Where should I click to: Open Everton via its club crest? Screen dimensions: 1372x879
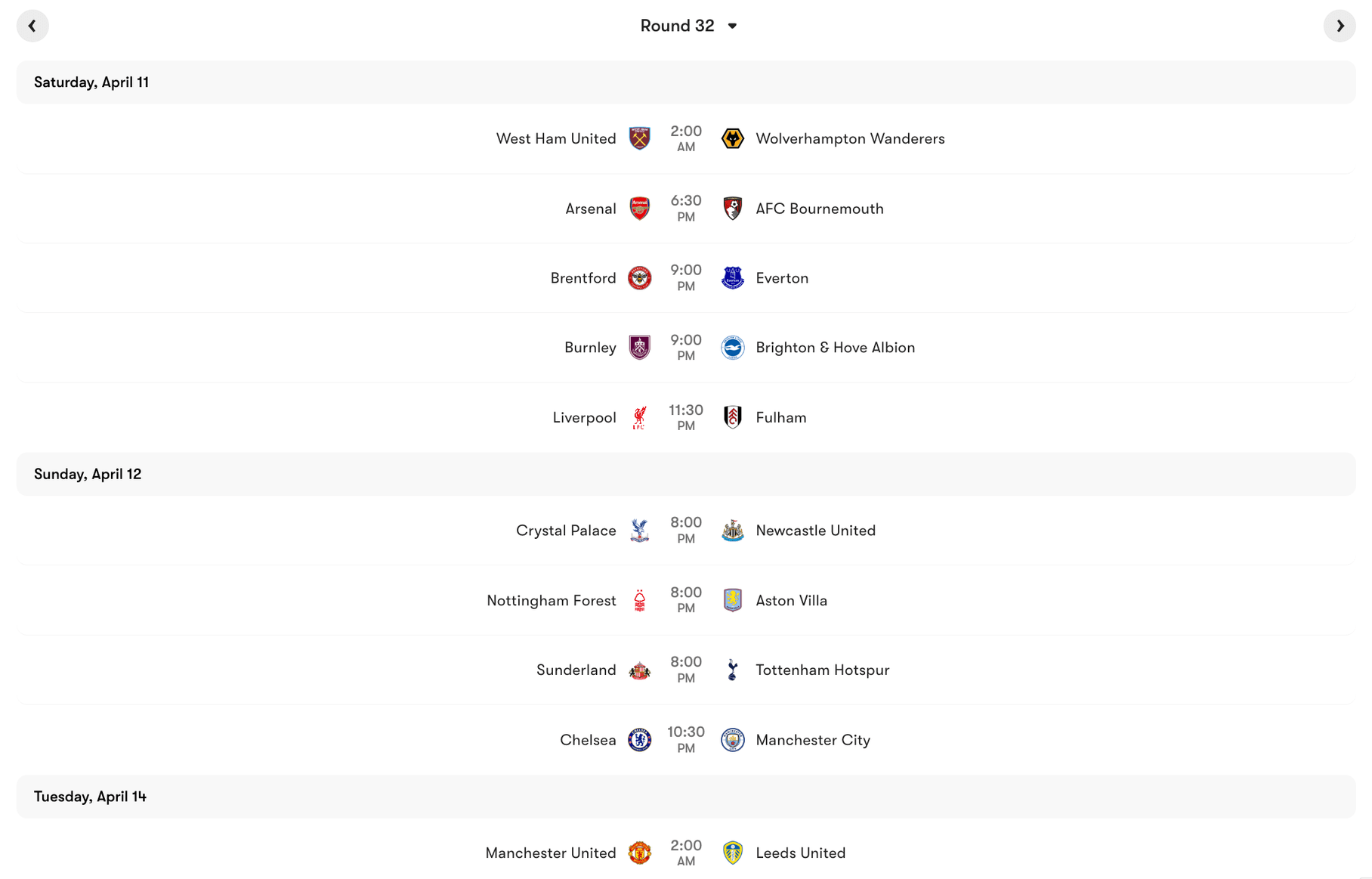tap(732, 277)
